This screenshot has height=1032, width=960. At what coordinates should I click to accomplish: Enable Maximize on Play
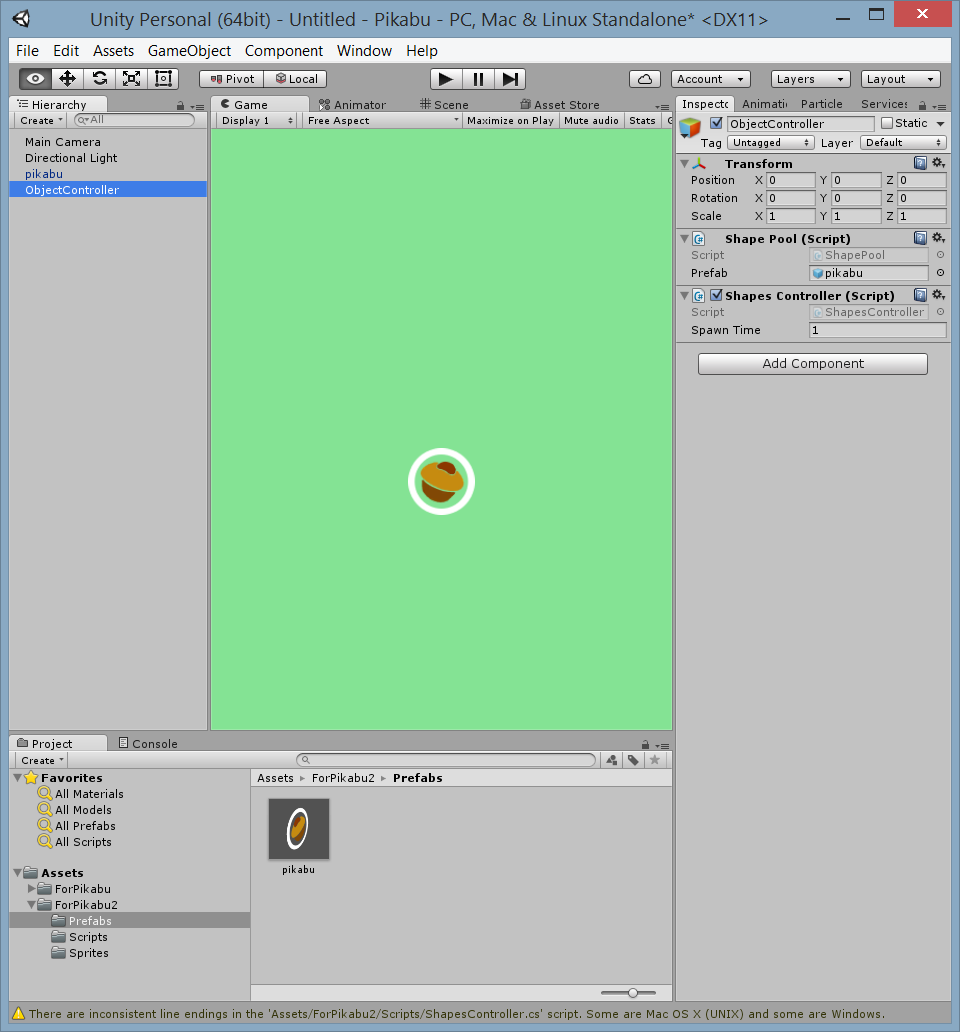click(x=510, y=120)
